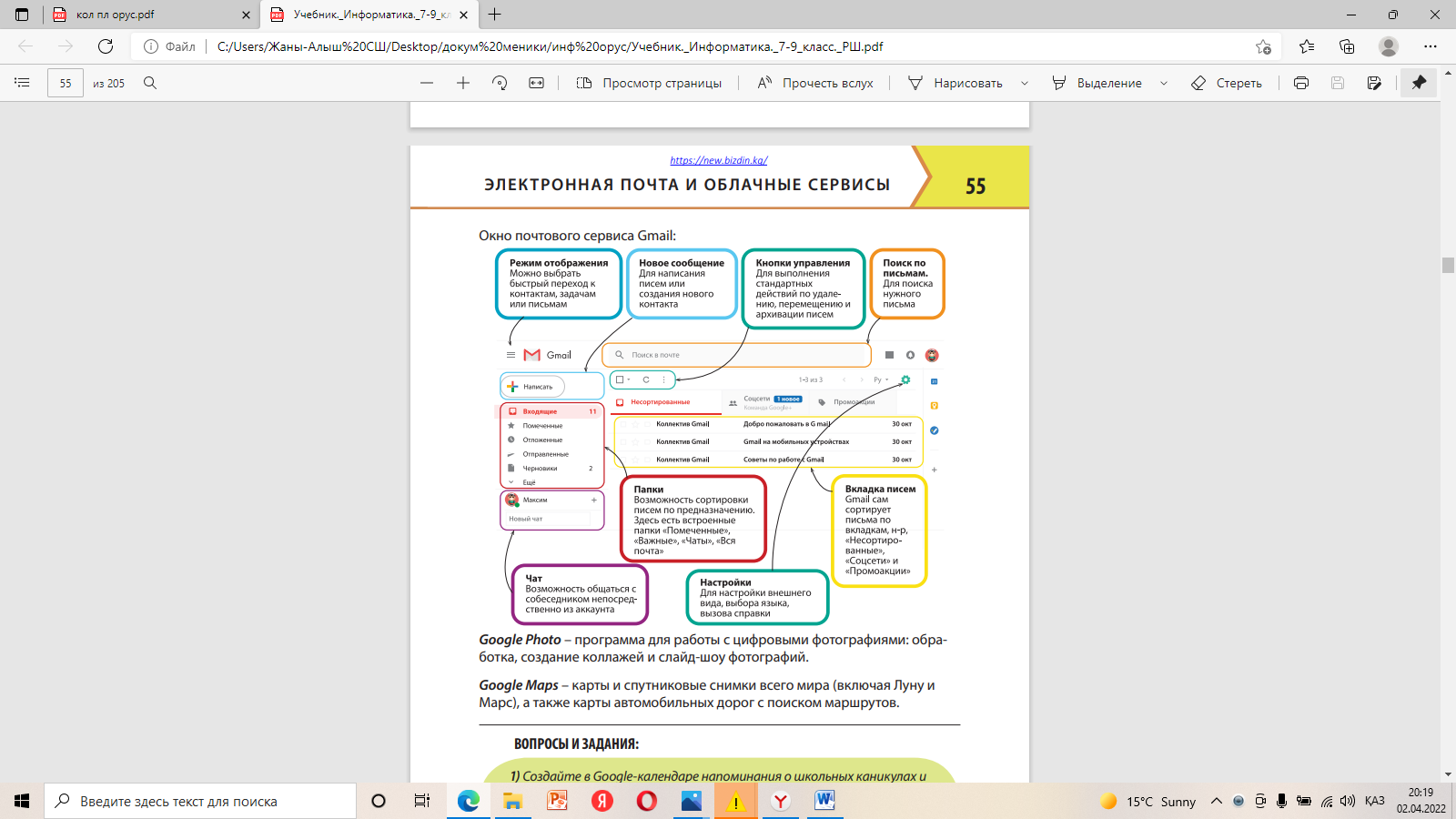Zoom in with the plus button
This screenshot has width=1456, height=819.
coord(463,83)
